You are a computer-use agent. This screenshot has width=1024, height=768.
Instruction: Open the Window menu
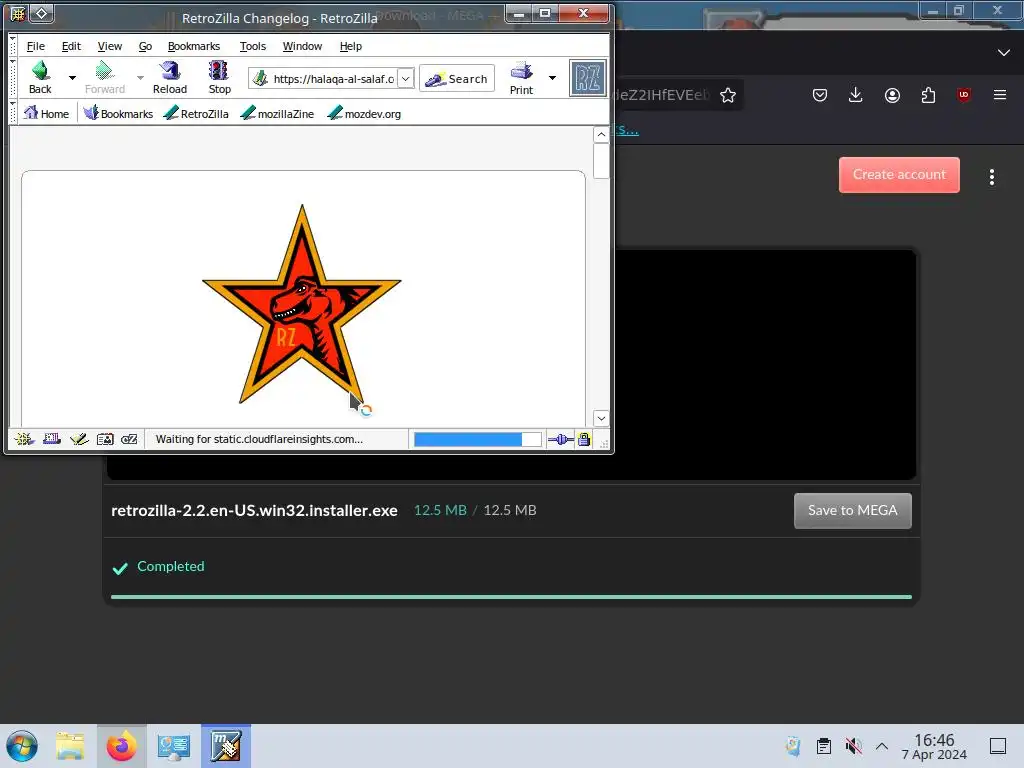[x=302, y=46]
